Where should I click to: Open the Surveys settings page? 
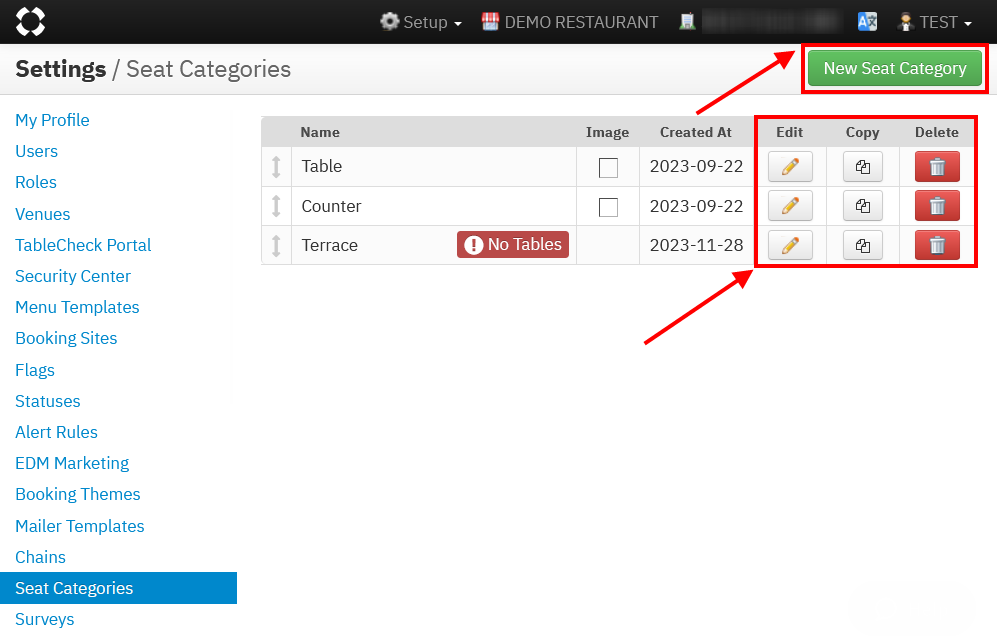(45, 619)
